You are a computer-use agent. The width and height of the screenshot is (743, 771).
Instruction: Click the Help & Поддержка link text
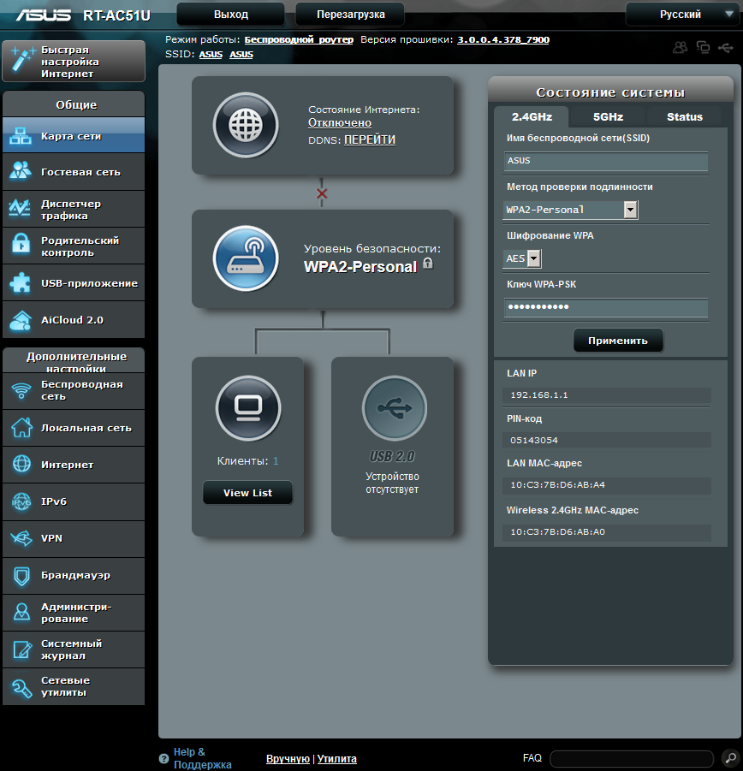point(202,758)
